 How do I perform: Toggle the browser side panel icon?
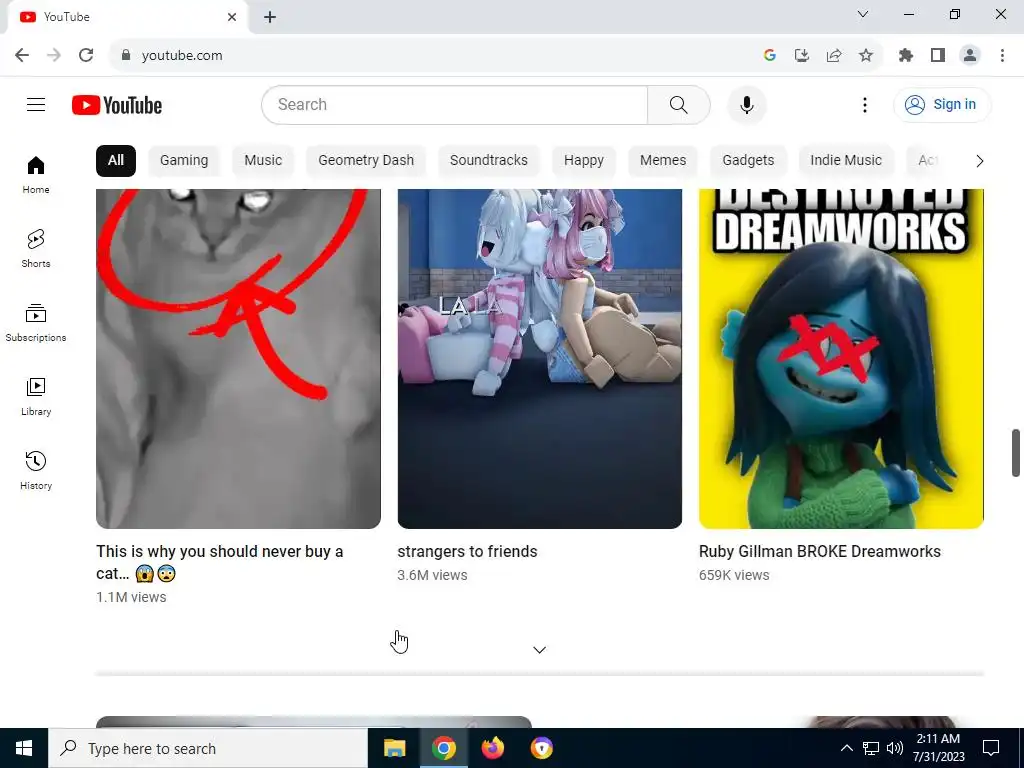click(x=938, y=56)
